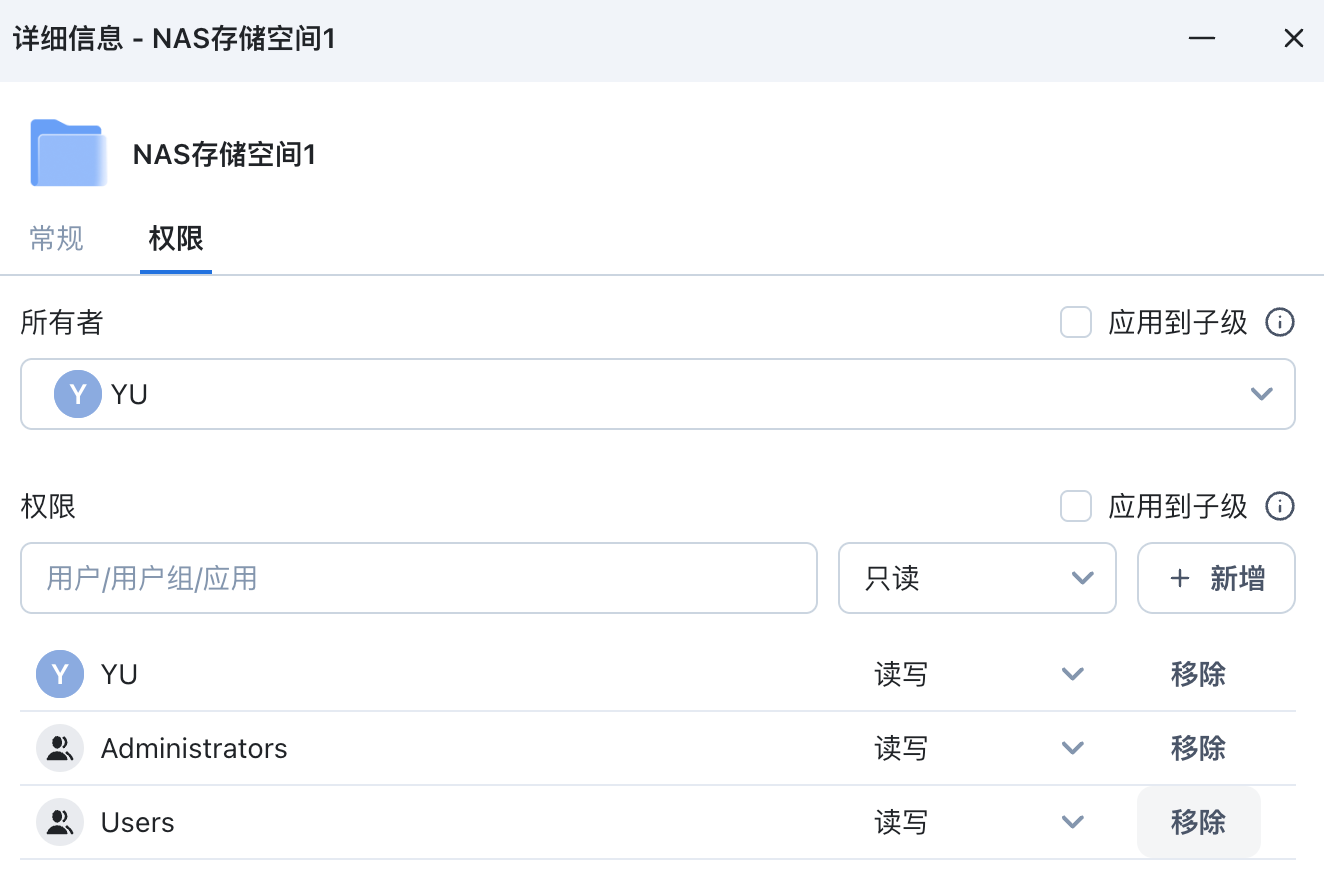Select the 权限 tab
Image resolution: width=1324 pixels, height=890 pixels.
click(176, 239)
